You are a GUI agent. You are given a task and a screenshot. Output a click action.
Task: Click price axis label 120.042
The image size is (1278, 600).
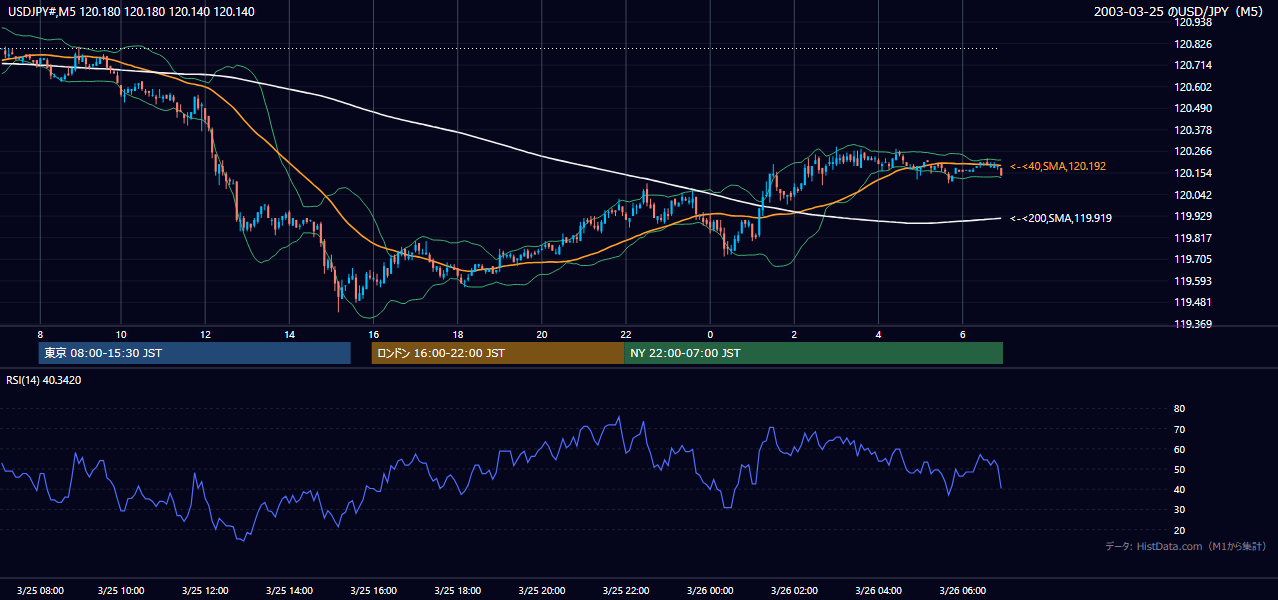(1192, 195)
